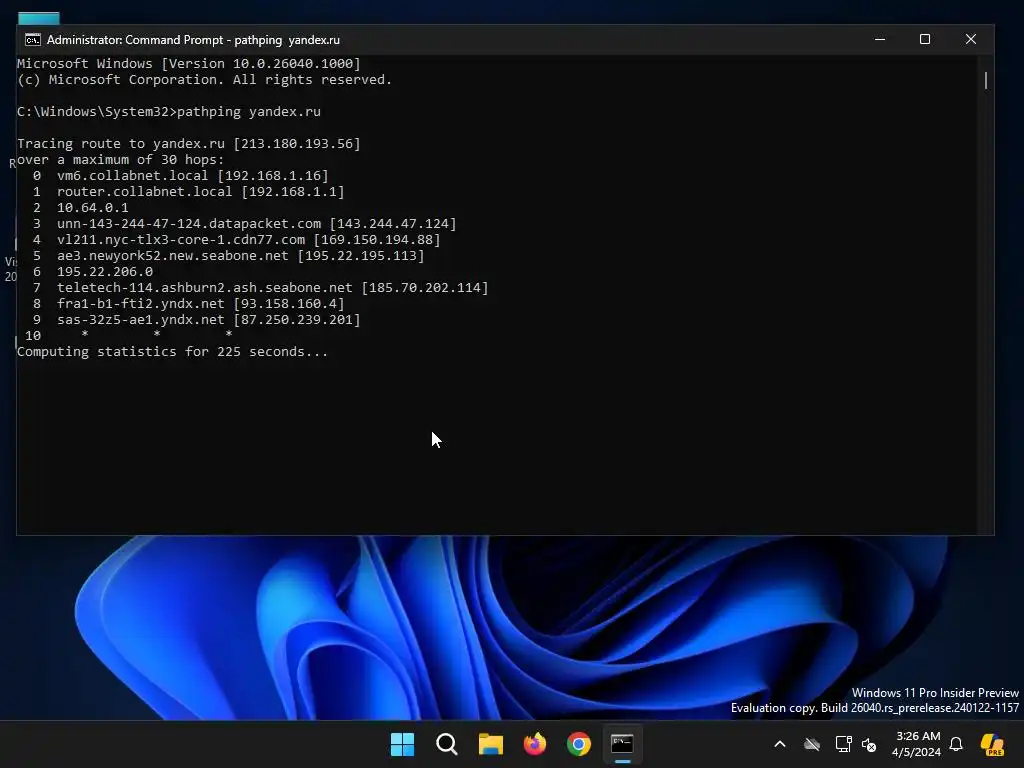Click 'Computing statistics for 225 seconds...' line
Viewport: 1024px width, 768px height.
pyautogui.click(x=172, y=351)
